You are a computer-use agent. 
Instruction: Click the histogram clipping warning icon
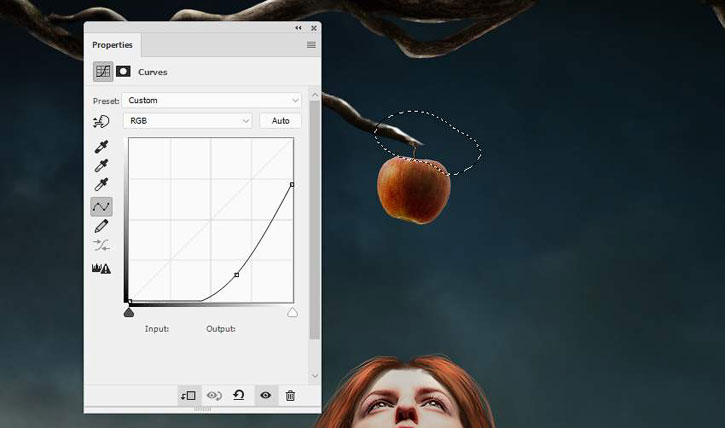pos(101,268)
